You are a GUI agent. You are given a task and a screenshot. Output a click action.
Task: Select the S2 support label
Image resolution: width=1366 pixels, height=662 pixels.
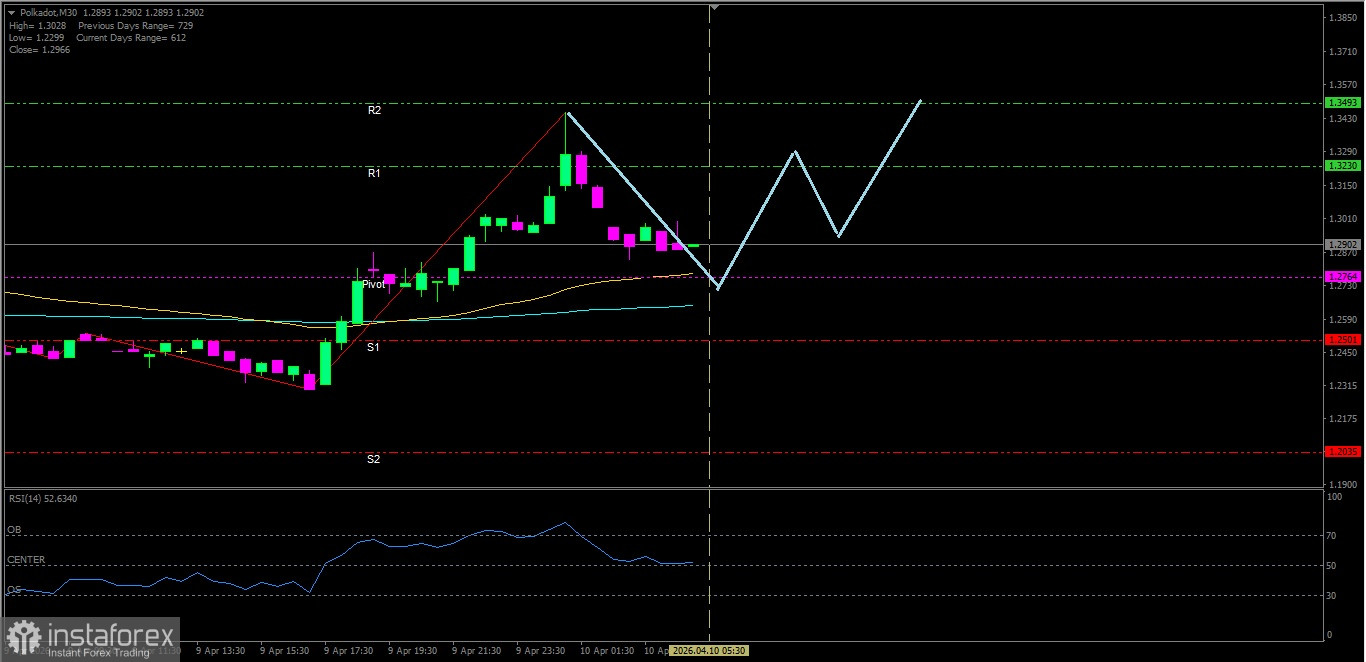[x=373, y=460]
